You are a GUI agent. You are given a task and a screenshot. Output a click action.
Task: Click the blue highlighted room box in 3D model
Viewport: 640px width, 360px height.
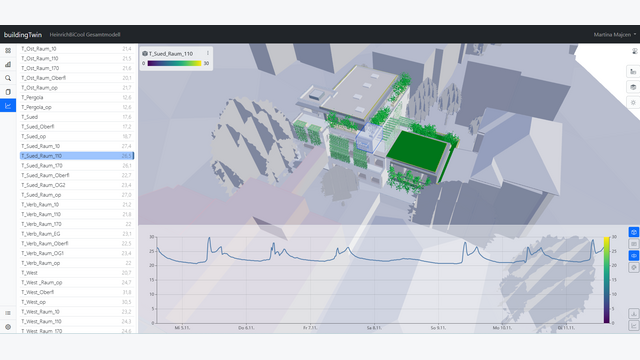tap(369, 138)
